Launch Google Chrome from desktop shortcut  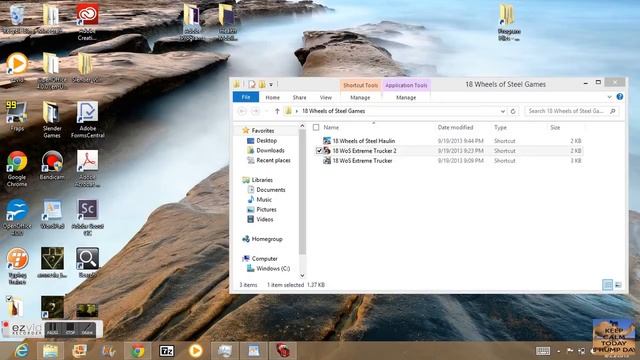click(x=17, y=169)
